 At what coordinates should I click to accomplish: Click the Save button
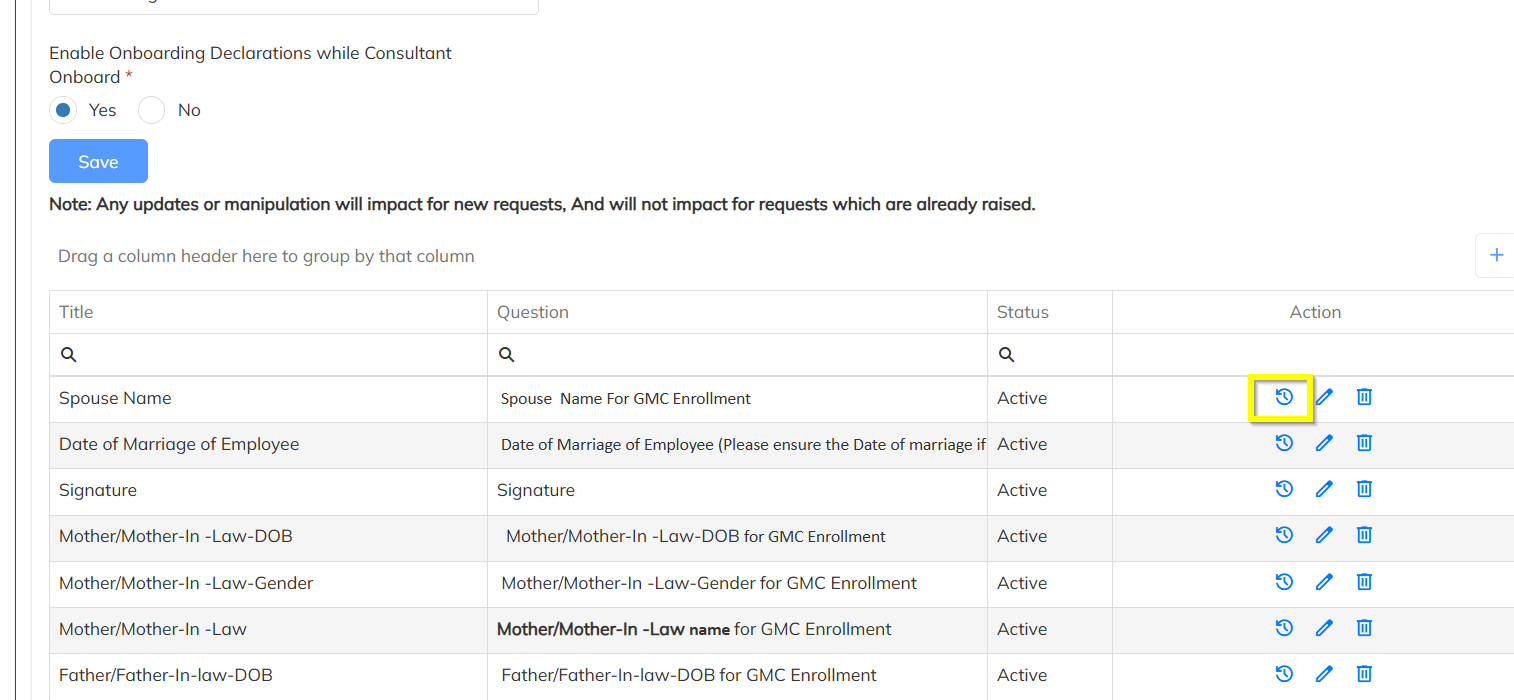pos(98,162)
